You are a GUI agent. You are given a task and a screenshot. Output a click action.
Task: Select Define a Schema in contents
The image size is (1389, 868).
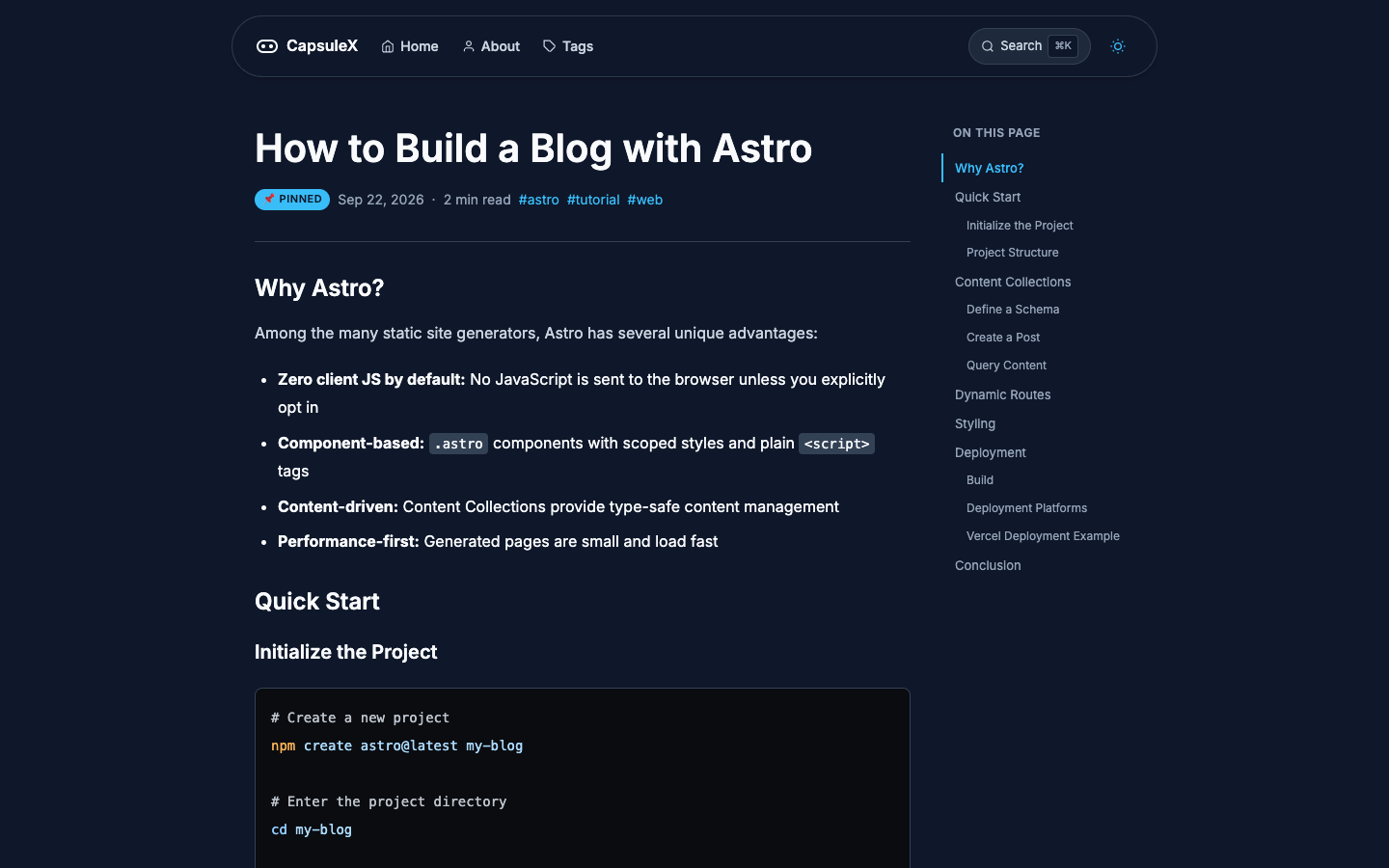[x=1013, y=310]
